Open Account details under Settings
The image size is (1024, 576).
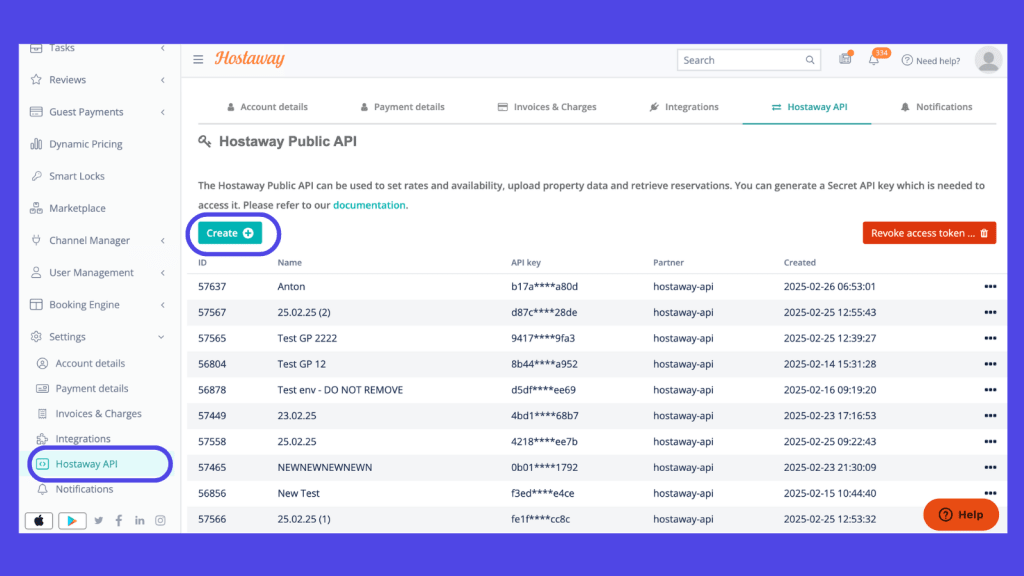[x=89, y=363]
